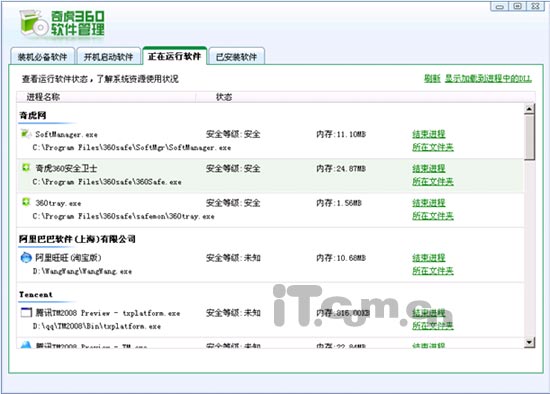Open the 已安装软件 tab
550x394 pixels.
[236, 57]
